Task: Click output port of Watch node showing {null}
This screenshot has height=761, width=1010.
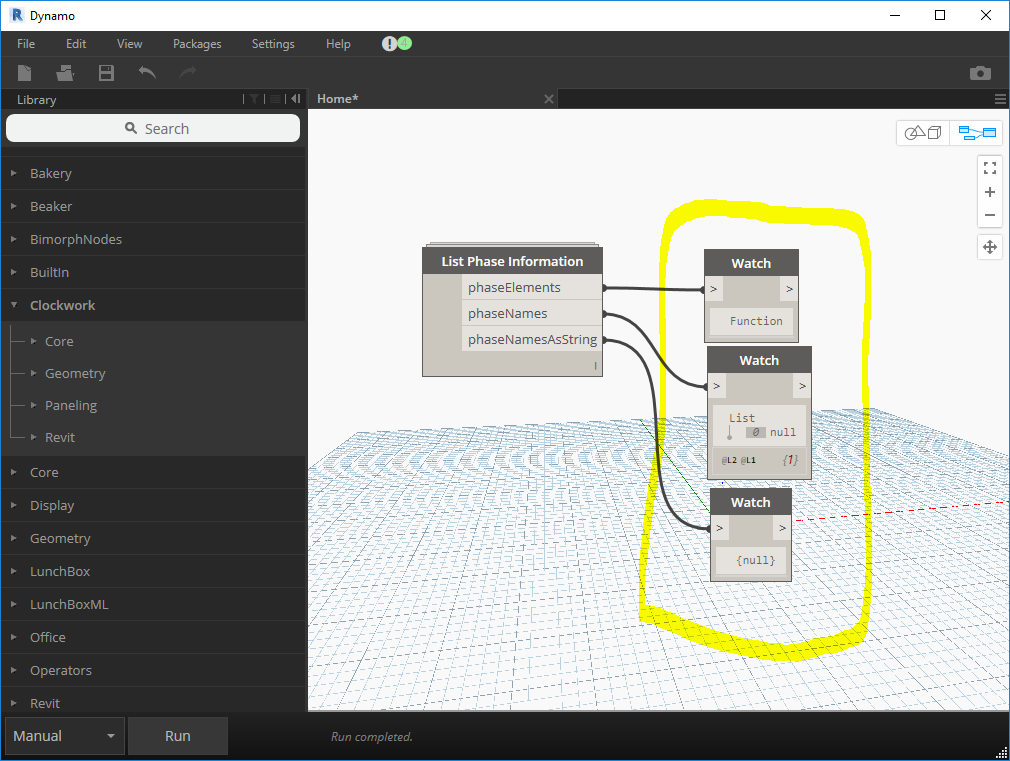Action: 782,528
